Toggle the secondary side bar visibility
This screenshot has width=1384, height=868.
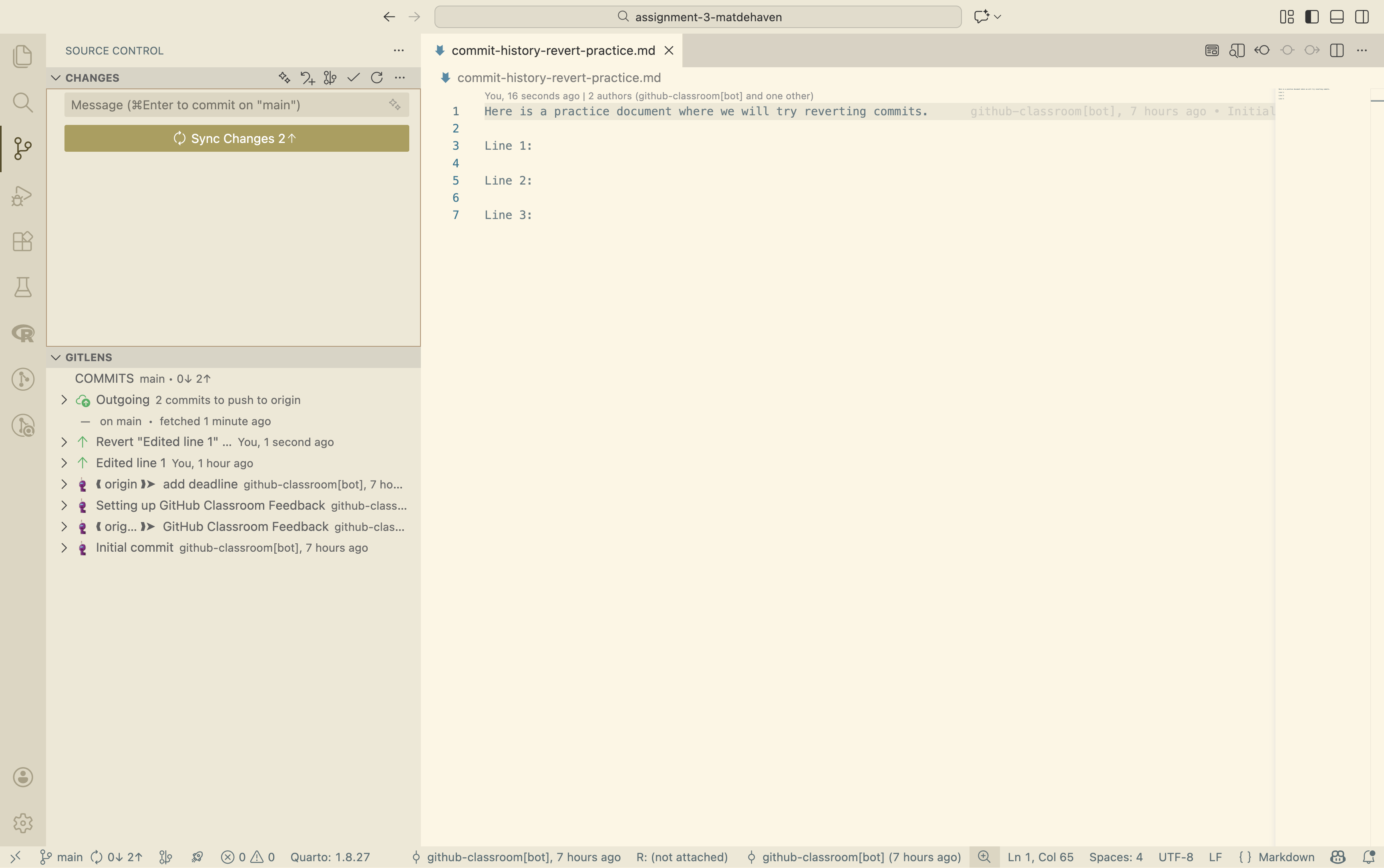pos(1362,17)
